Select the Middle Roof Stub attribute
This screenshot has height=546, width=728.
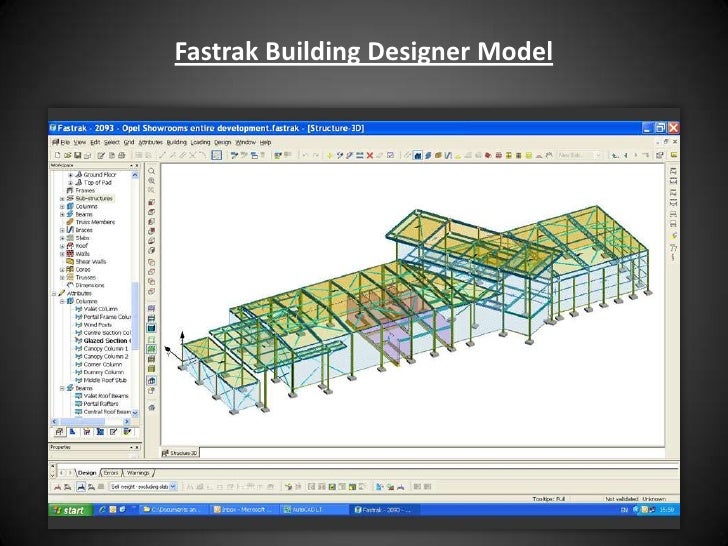(105, 380)
